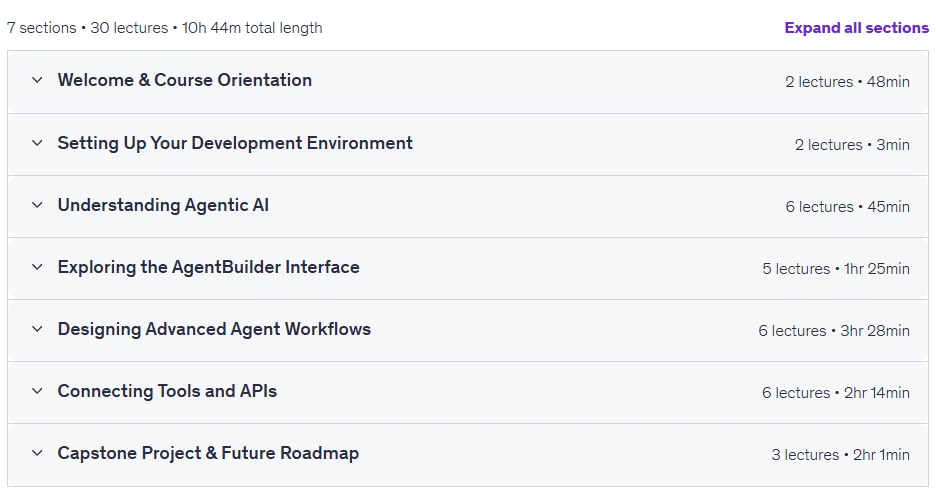Click Connecting Tools and APIs heading
Viewport: 936px width, 494px height.
[167, 391]
